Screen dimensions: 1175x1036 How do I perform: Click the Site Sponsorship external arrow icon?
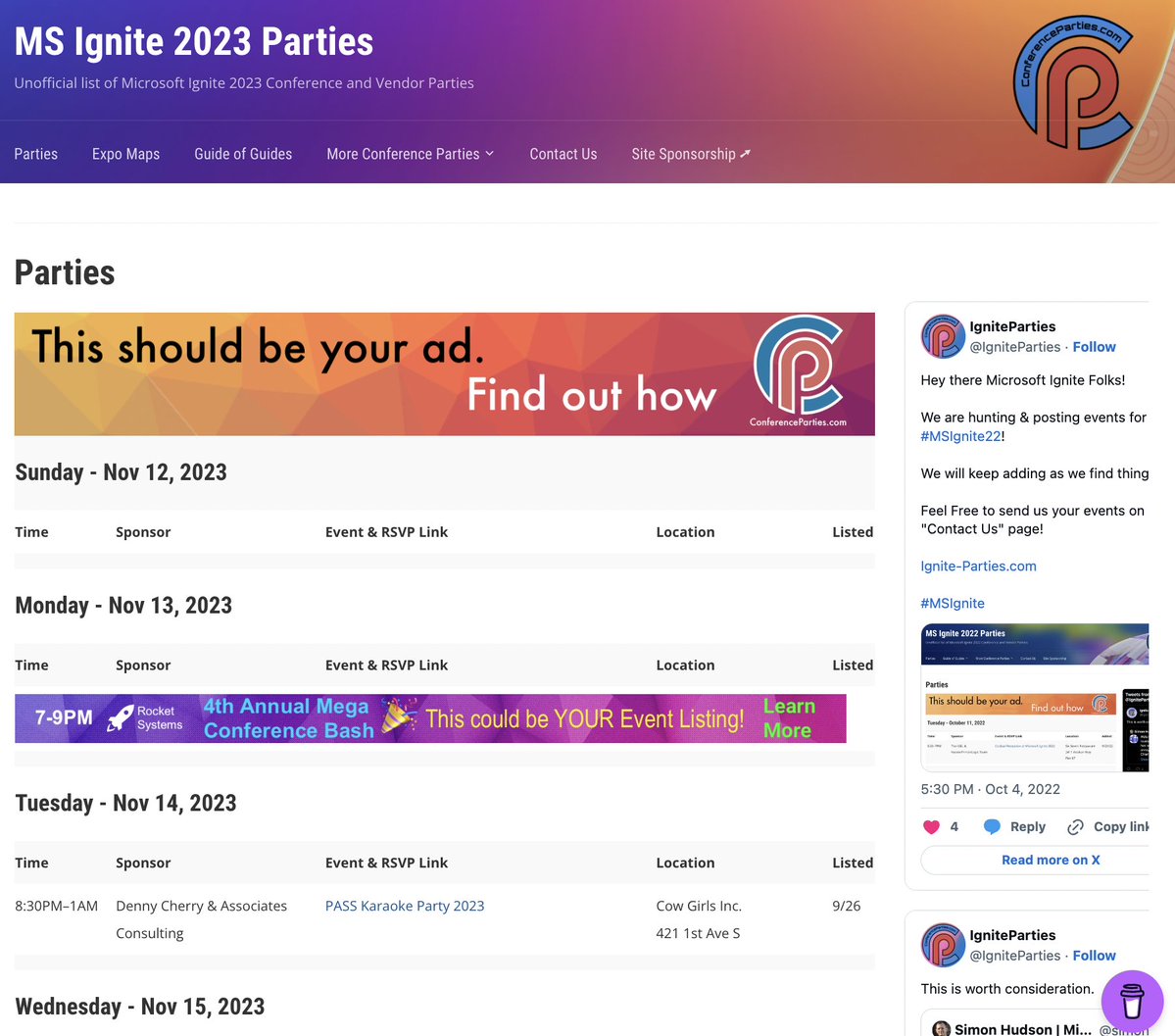click(745, 154)
